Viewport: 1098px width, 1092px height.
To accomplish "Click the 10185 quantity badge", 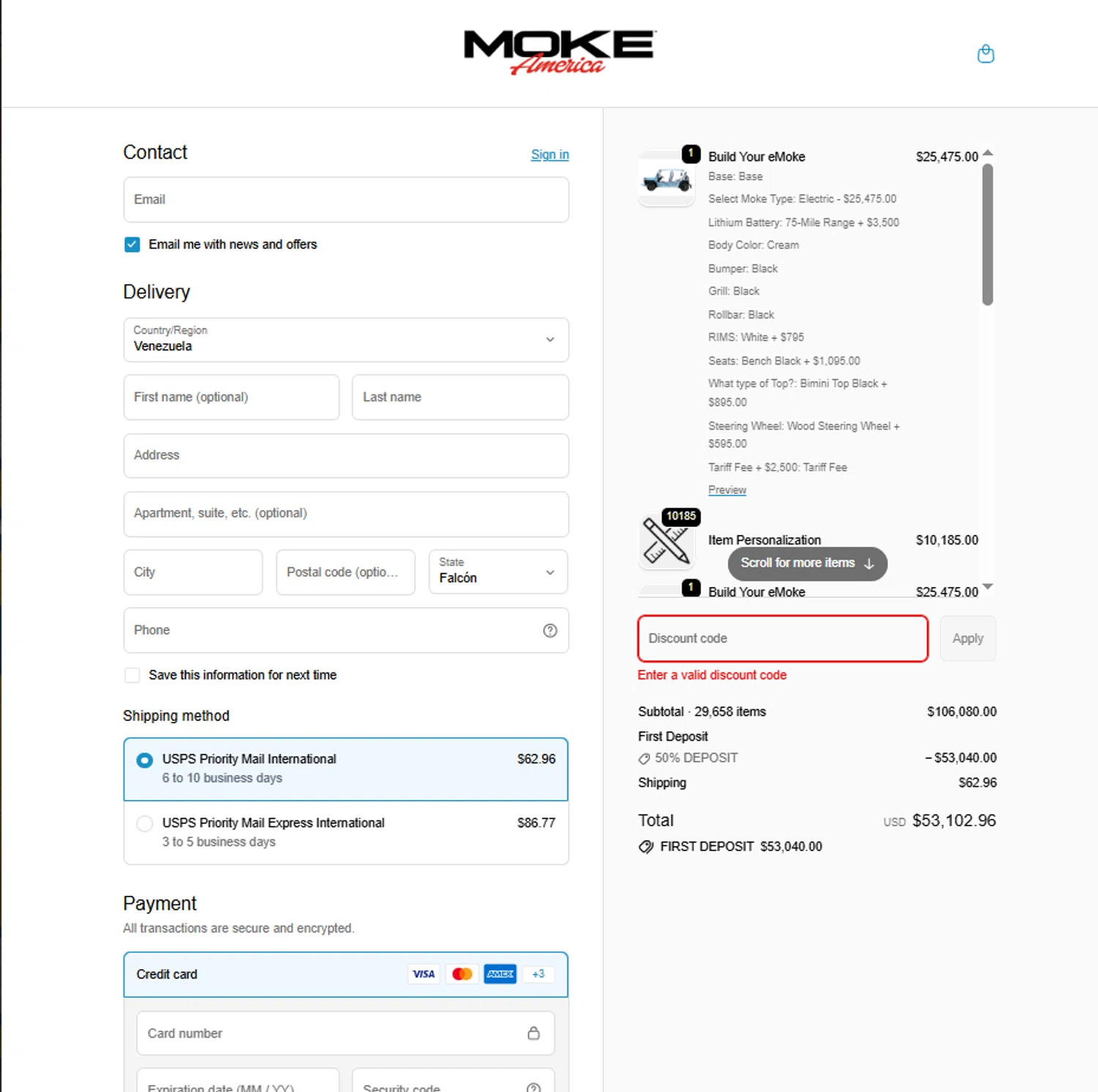I will click(681, 516).
